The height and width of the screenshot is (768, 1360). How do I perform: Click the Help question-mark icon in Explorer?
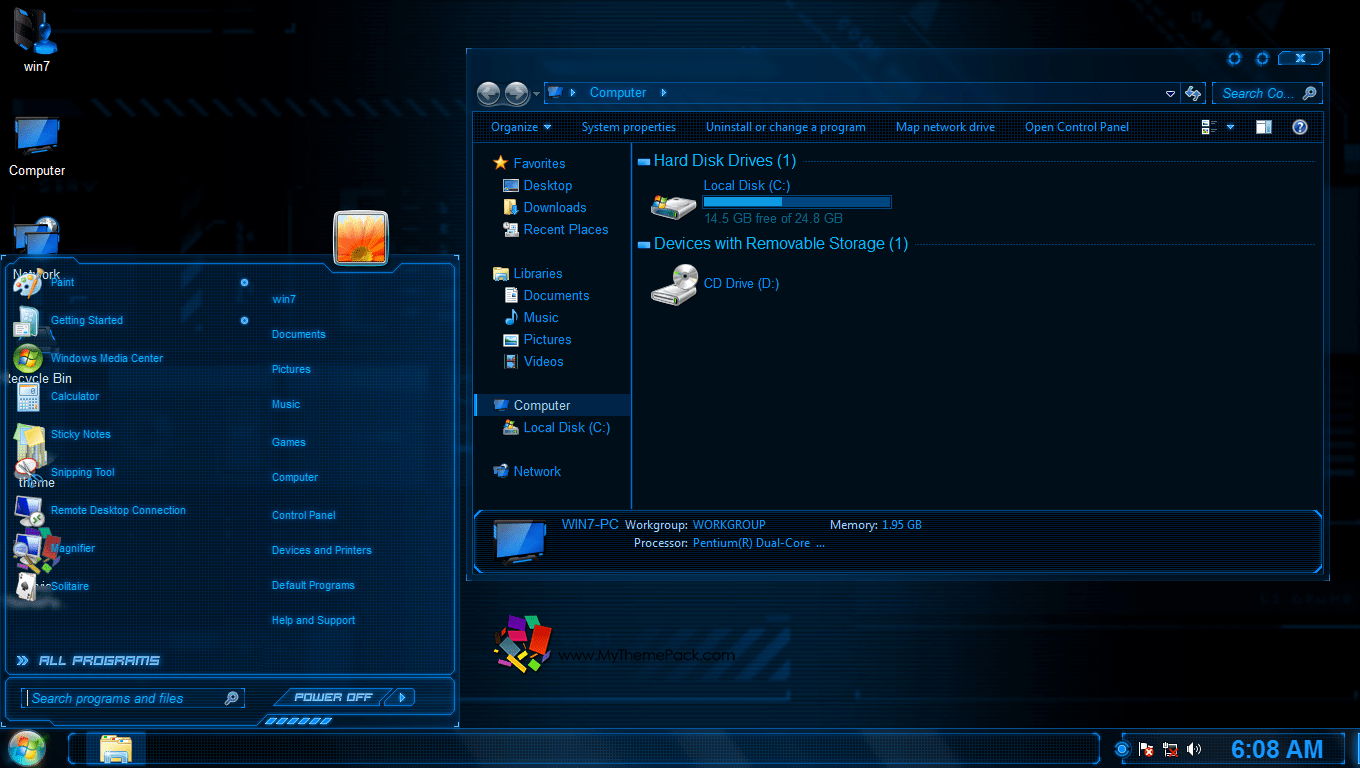(x=1299, y=127)
